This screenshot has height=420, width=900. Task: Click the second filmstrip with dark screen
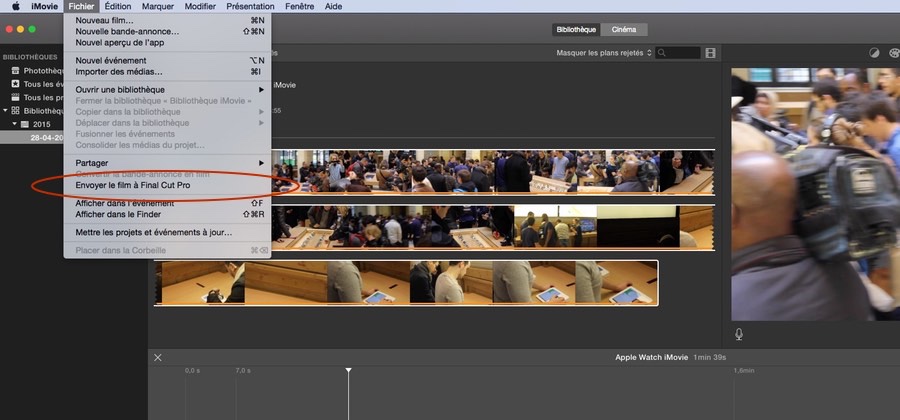pyautogui.click(x=492, y=227)
